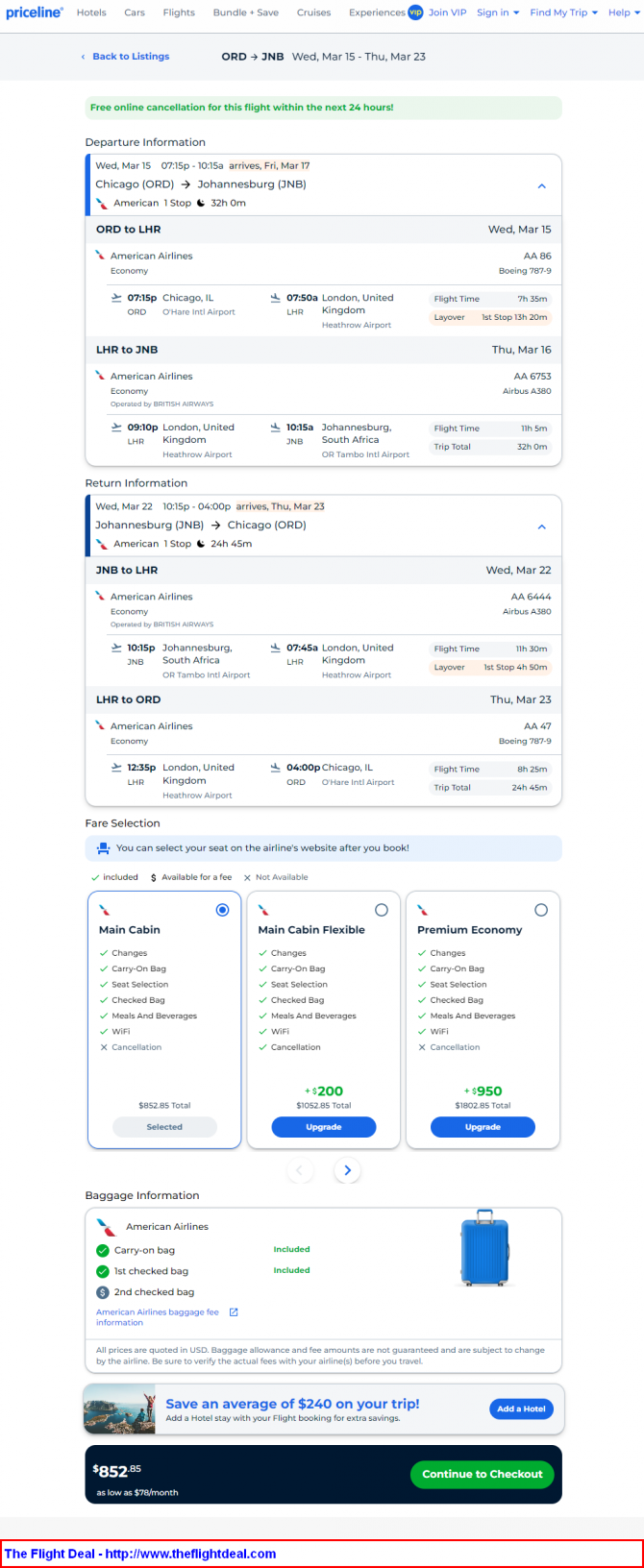
Task: Click American Airlines logo for flight AA 6753
Action: point(100,376)
